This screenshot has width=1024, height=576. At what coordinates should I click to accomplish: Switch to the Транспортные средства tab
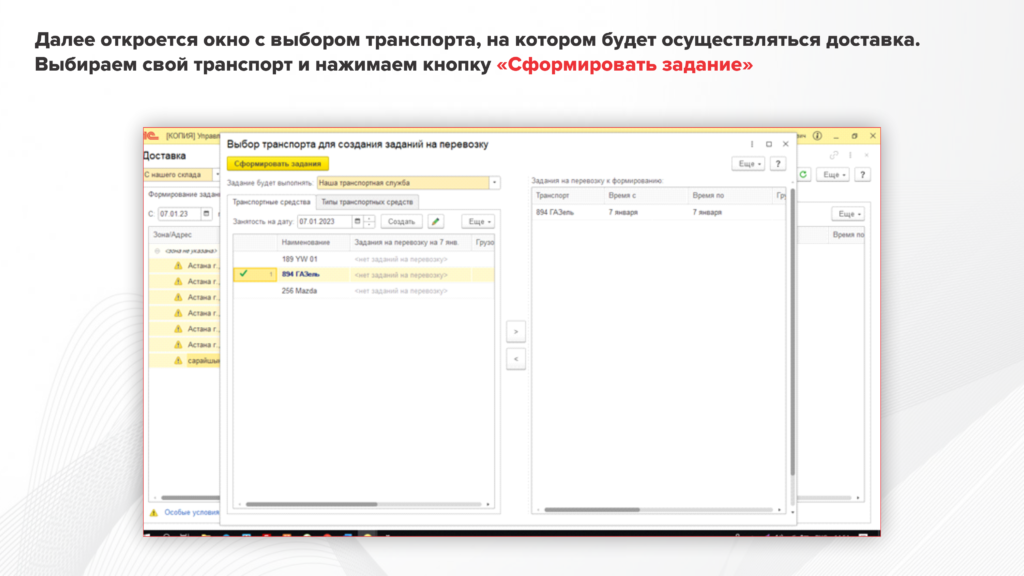point(271,202)
